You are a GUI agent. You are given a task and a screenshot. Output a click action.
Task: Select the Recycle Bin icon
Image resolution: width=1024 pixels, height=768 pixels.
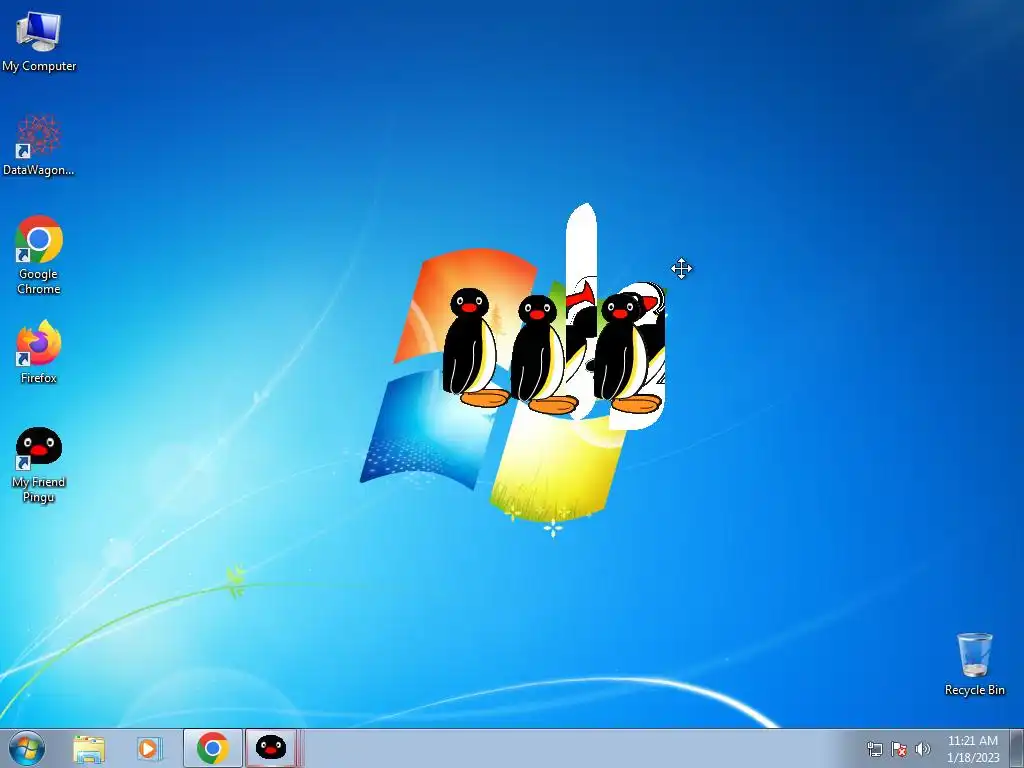pyautogui.click(x=974, y=664)
